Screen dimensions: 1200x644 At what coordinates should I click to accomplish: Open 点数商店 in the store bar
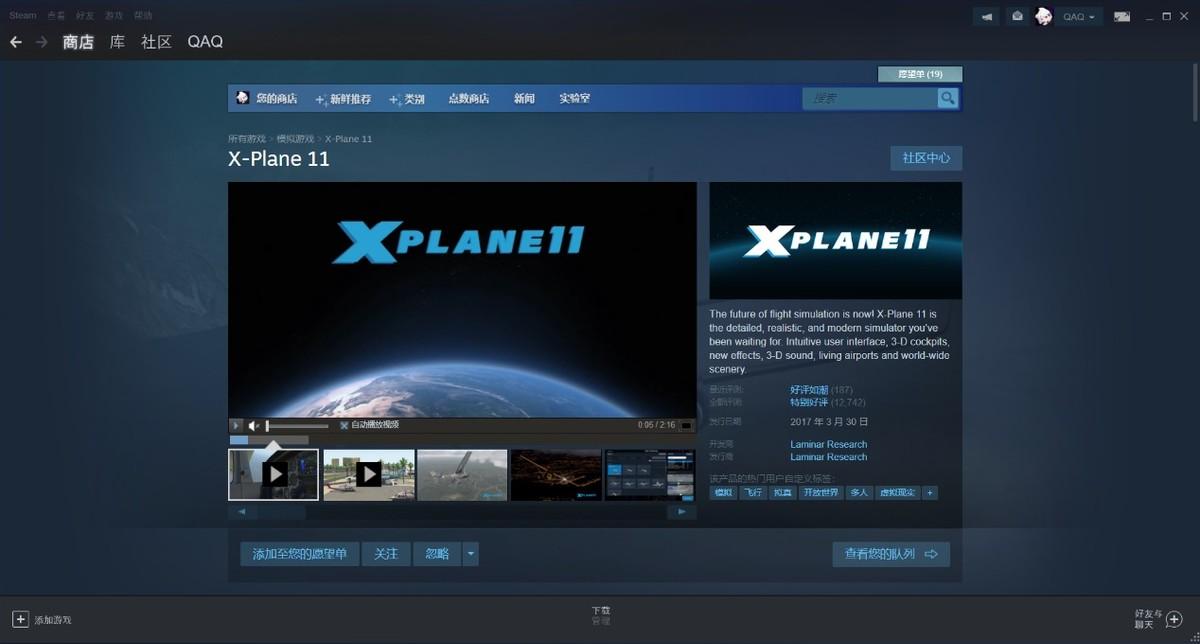pyautogui.click(x=469, y=98)
